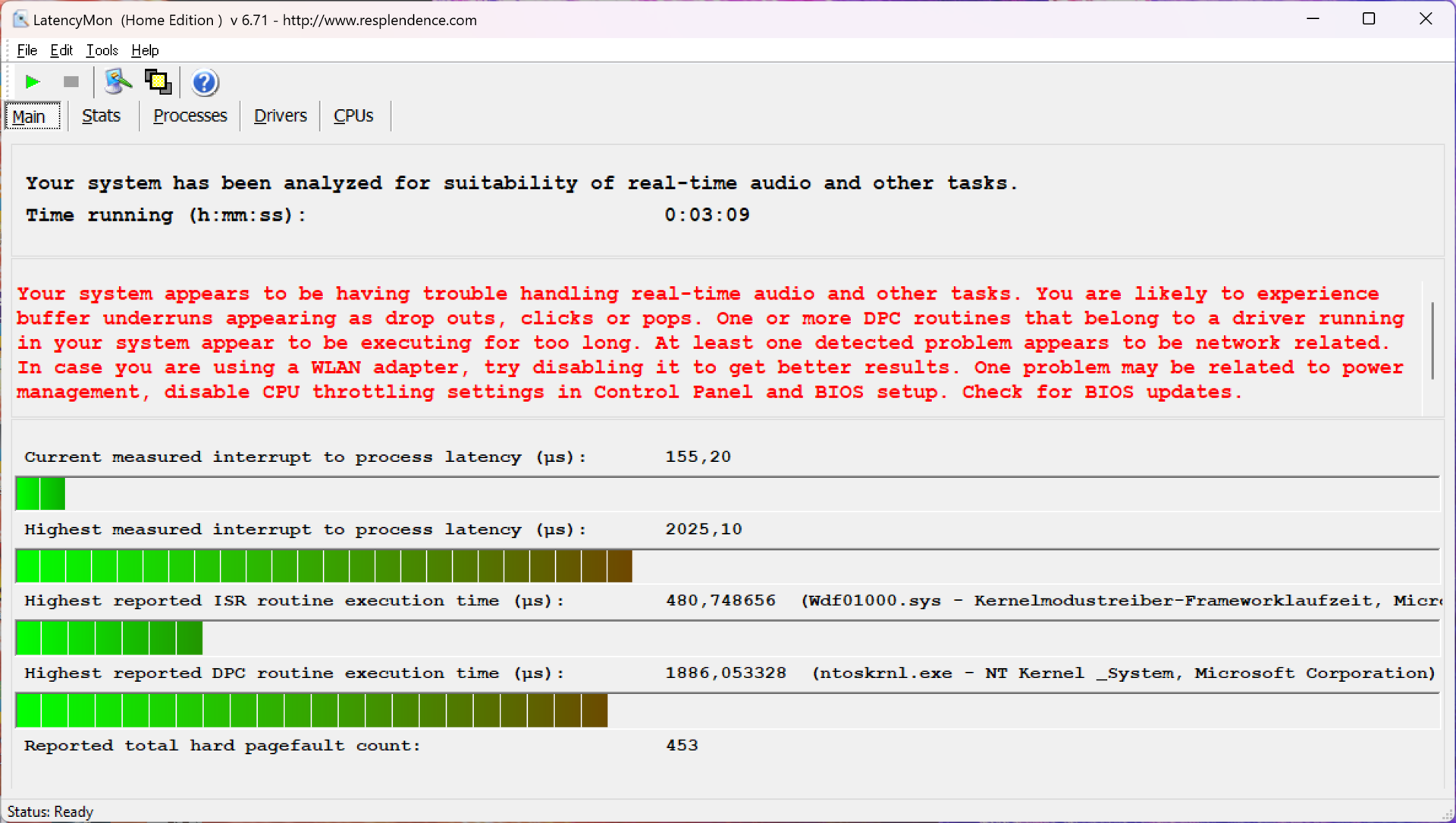Switch to the Stats tab
This screenshot has width=1456, height=823.
click(101, 116)
